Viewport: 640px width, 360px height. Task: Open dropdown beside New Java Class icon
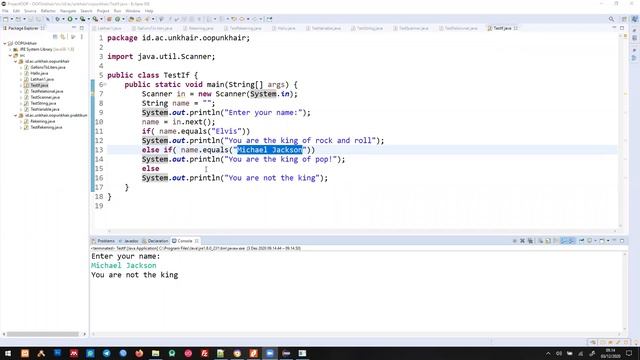pos(123,19)
